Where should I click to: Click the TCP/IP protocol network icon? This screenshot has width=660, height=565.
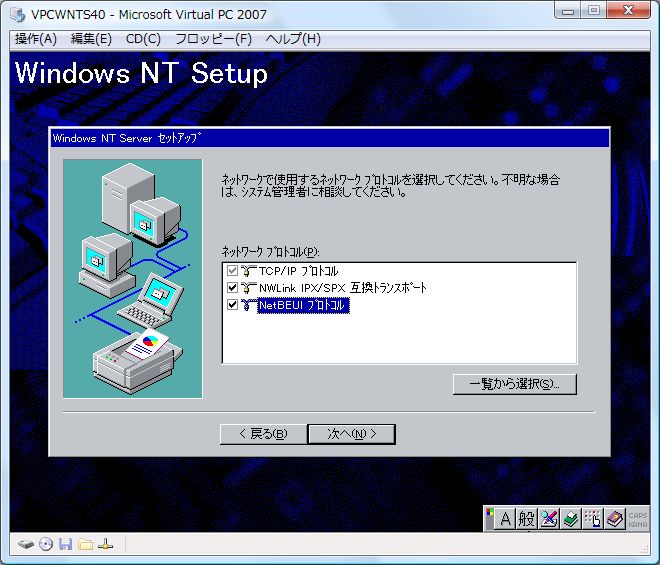pos(248,270)
